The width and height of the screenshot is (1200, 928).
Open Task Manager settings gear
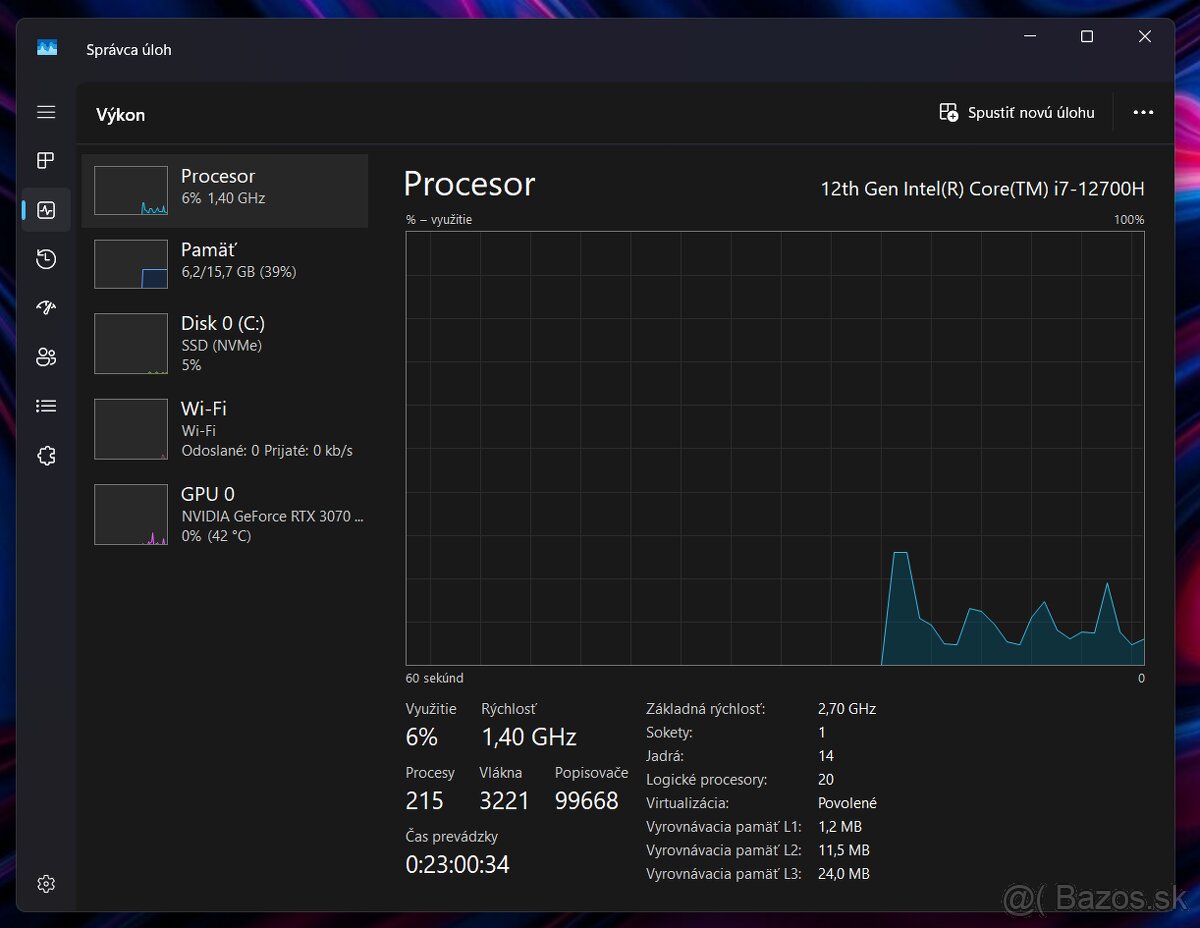tap(46, 884)
